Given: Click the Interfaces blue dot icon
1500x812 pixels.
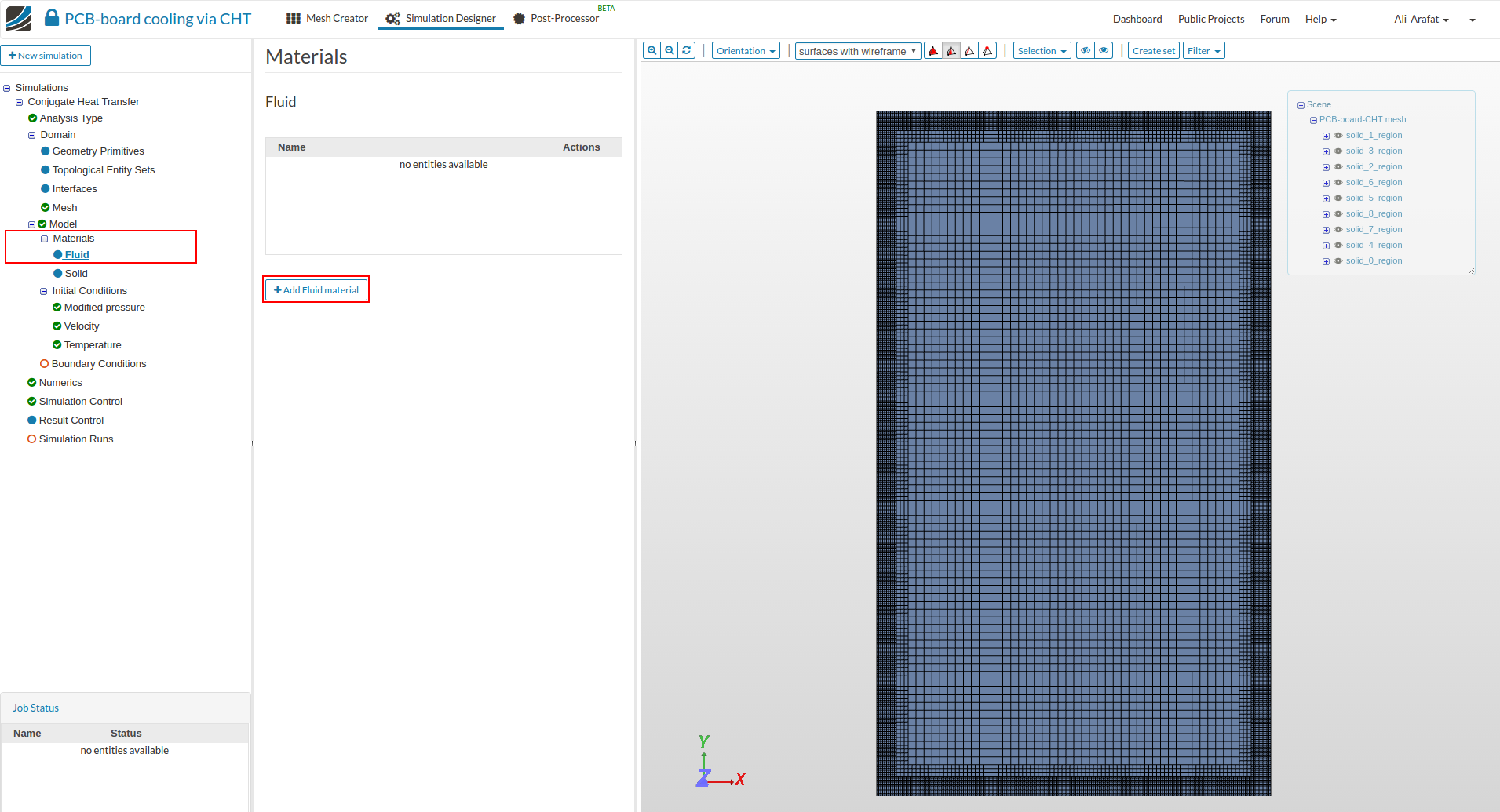Looking at the screenshot, I should tap(46, 189).
